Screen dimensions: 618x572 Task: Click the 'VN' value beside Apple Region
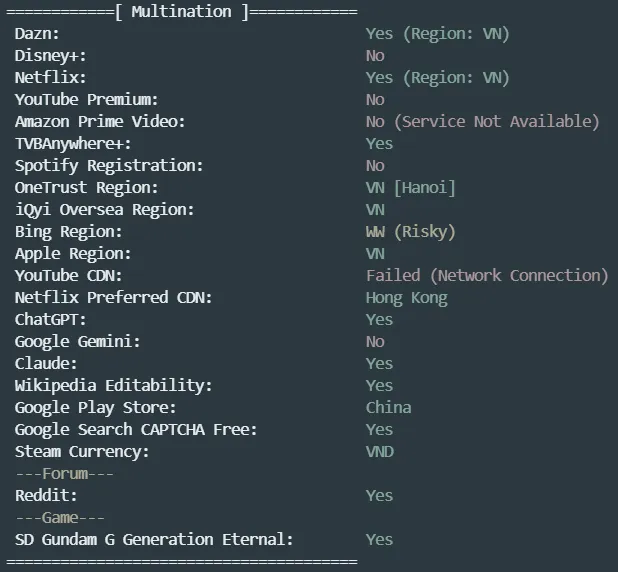[375, 254]
